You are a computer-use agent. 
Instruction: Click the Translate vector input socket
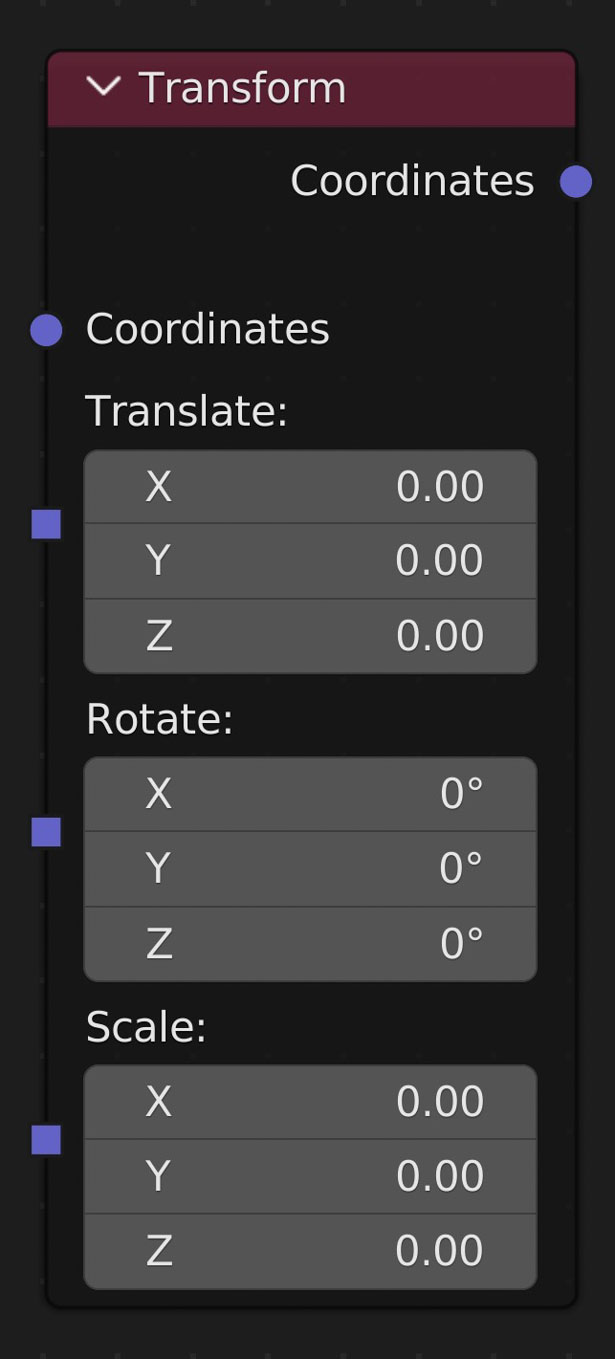46,524
